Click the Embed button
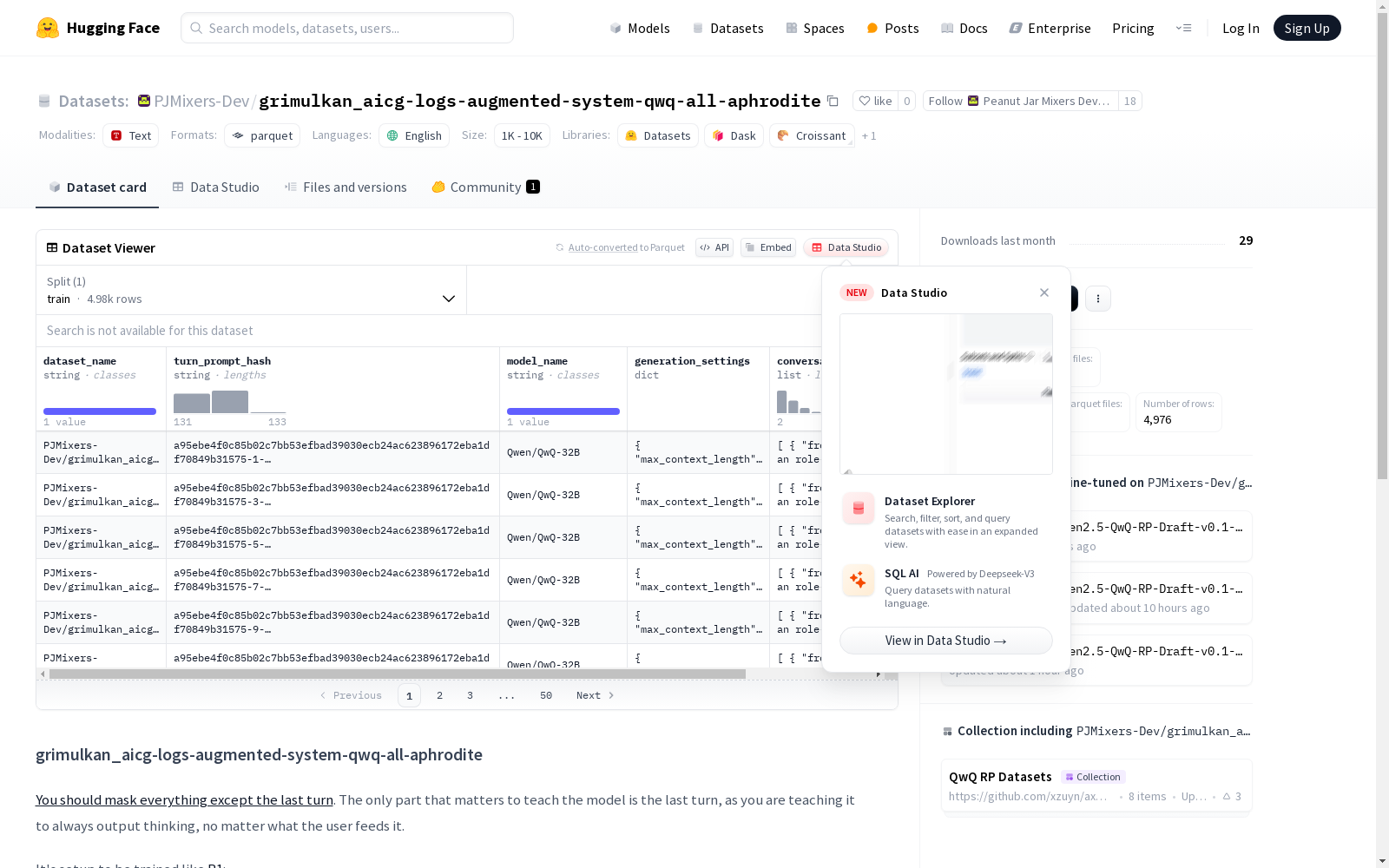The image size is (1389, 868). [768, 247]
